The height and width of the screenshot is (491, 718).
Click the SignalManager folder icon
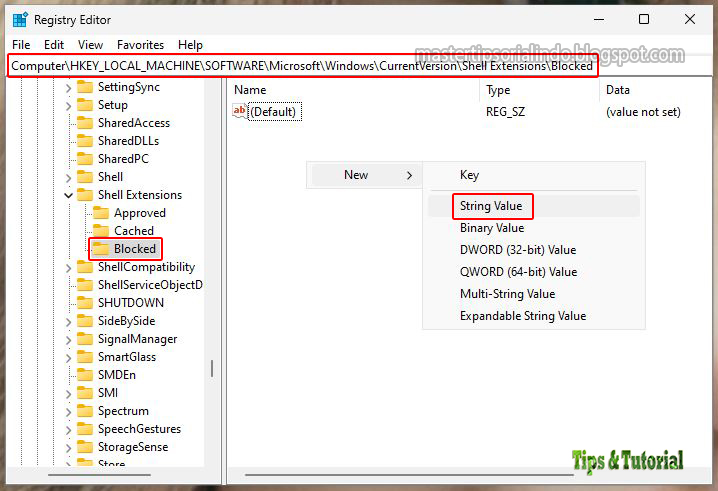[x=85, y=339]
